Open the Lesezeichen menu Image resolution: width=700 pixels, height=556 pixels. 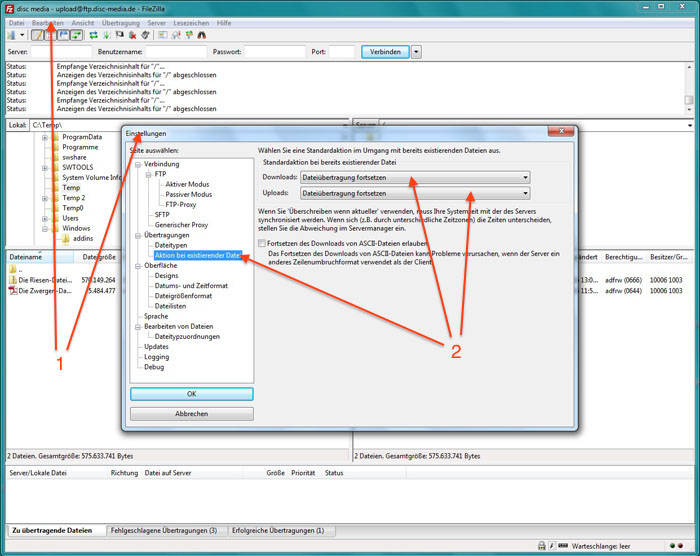point(191,23)
